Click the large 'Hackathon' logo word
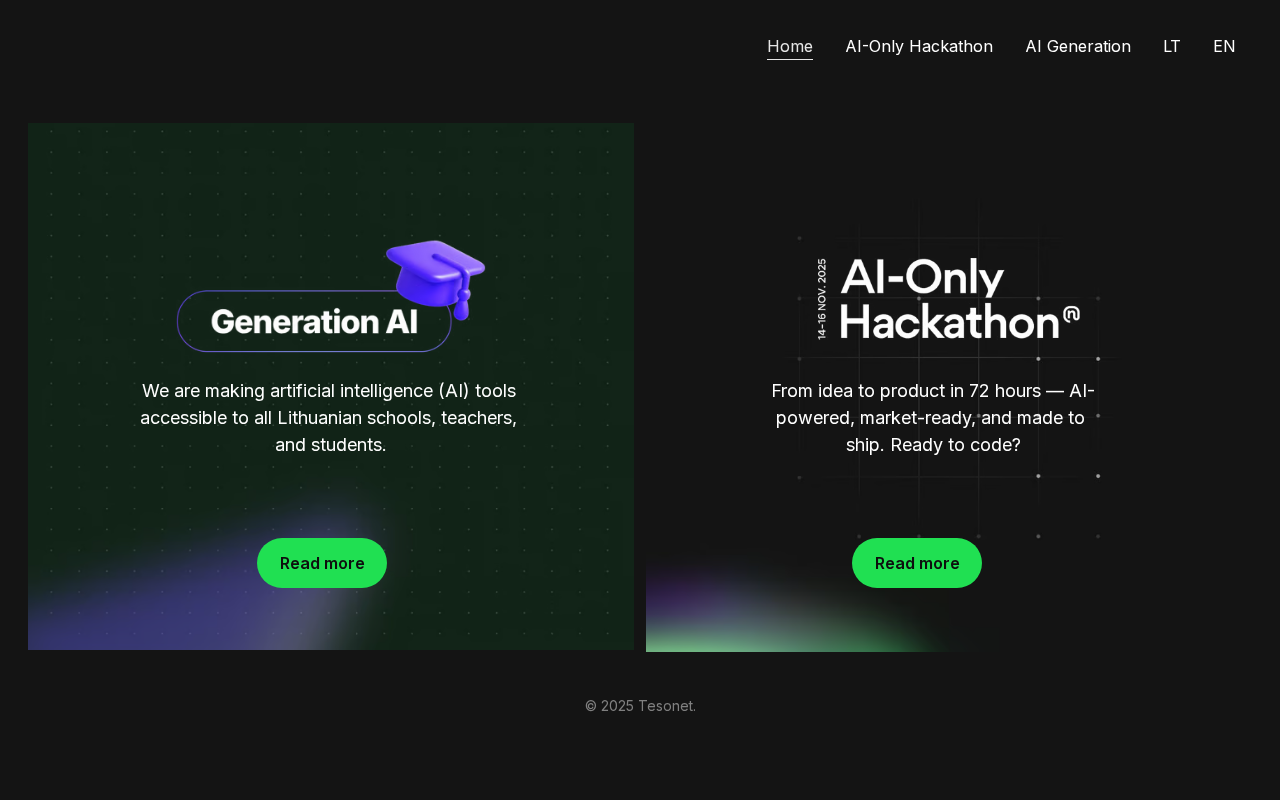Screen dimensions: 1280x800 [949, 320]
